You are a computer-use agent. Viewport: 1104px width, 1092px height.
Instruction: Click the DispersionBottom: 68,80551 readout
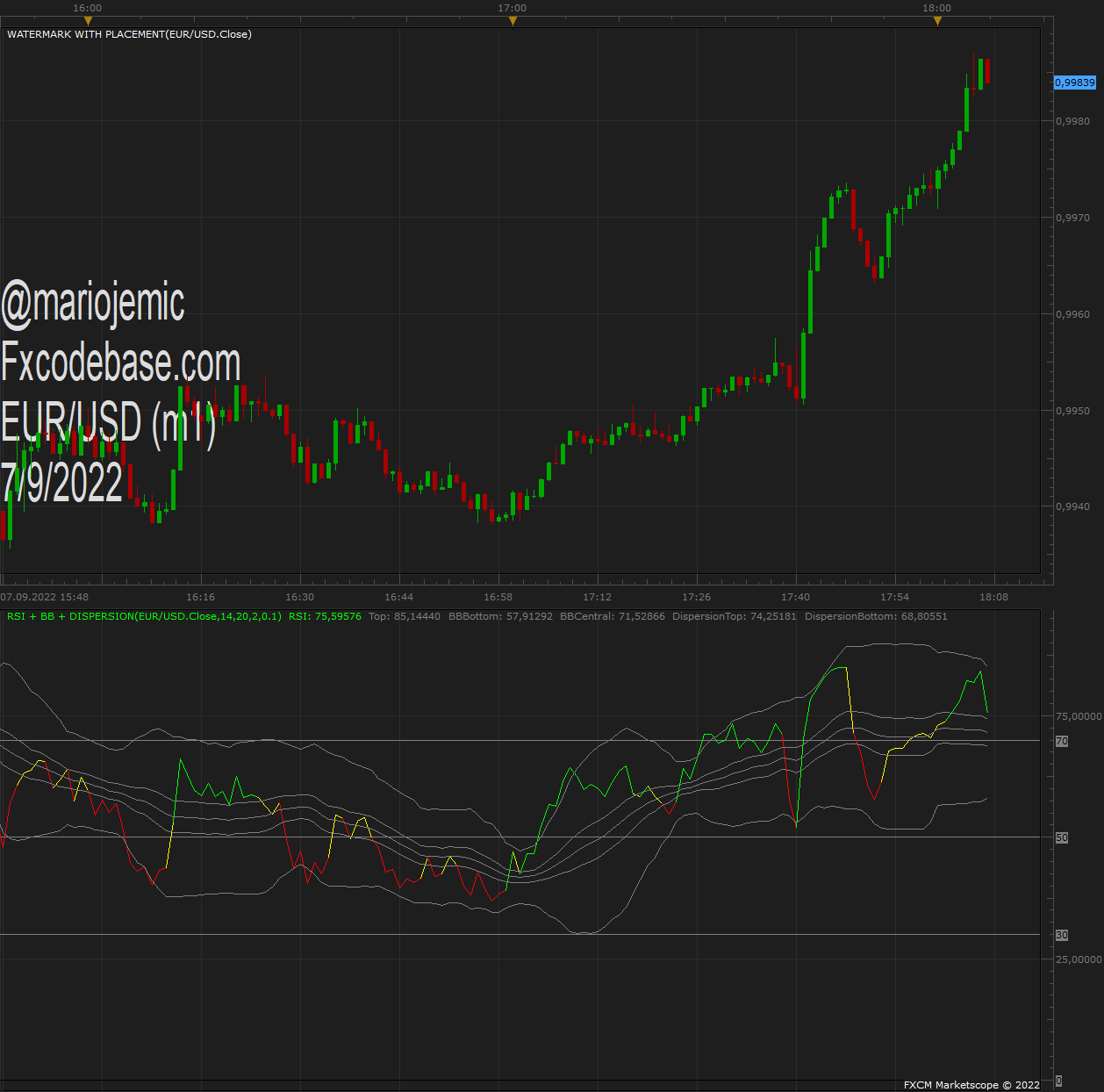coord(876,616)
